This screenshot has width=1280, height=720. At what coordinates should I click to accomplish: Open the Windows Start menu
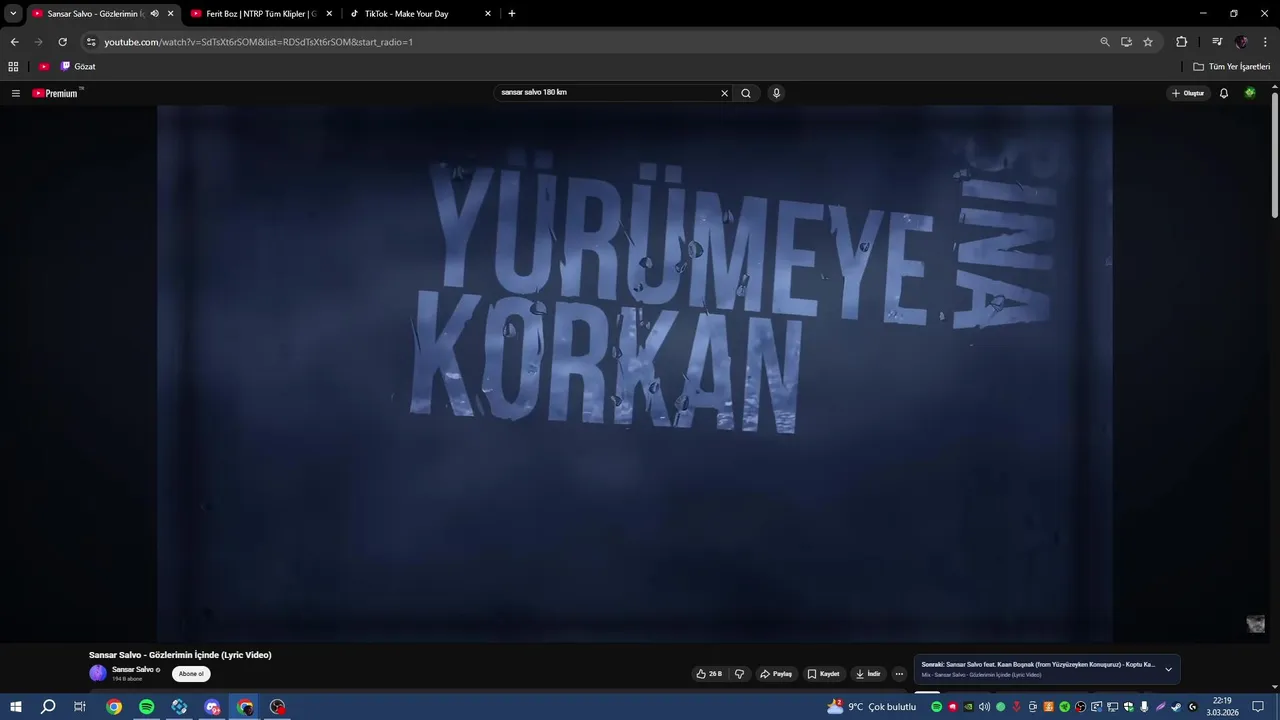(15, 707)
